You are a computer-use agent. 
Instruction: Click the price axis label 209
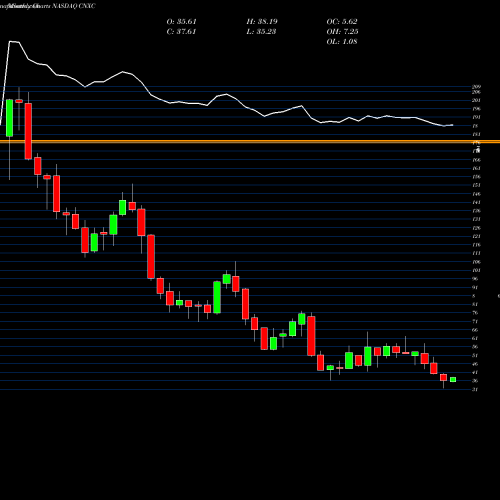point(476,87)
